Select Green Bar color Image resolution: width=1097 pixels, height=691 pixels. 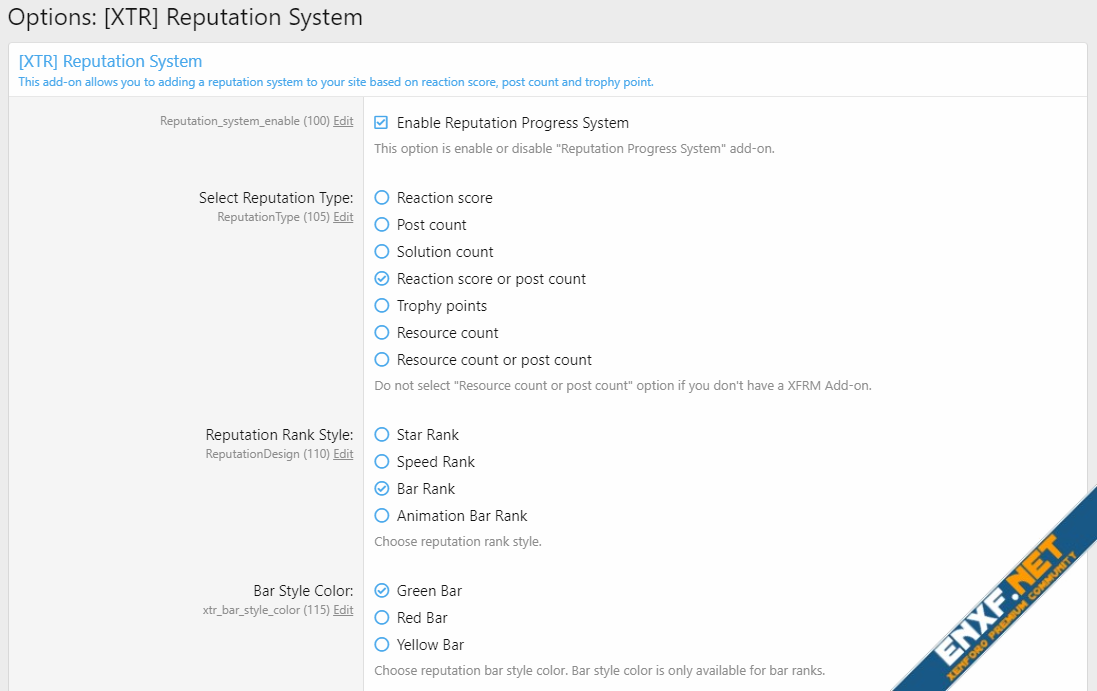381,591
